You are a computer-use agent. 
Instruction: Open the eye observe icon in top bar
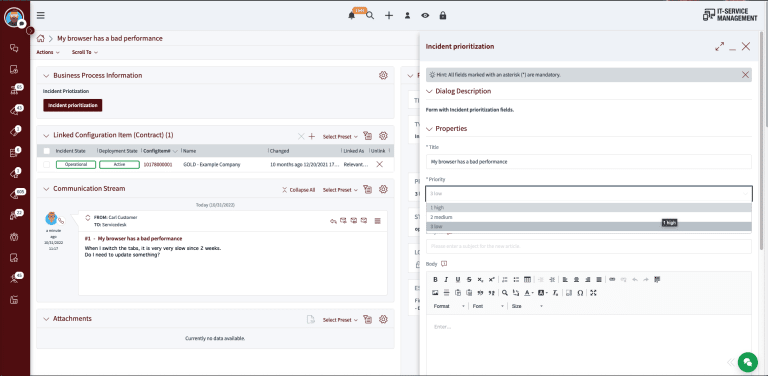pos(425,16)
